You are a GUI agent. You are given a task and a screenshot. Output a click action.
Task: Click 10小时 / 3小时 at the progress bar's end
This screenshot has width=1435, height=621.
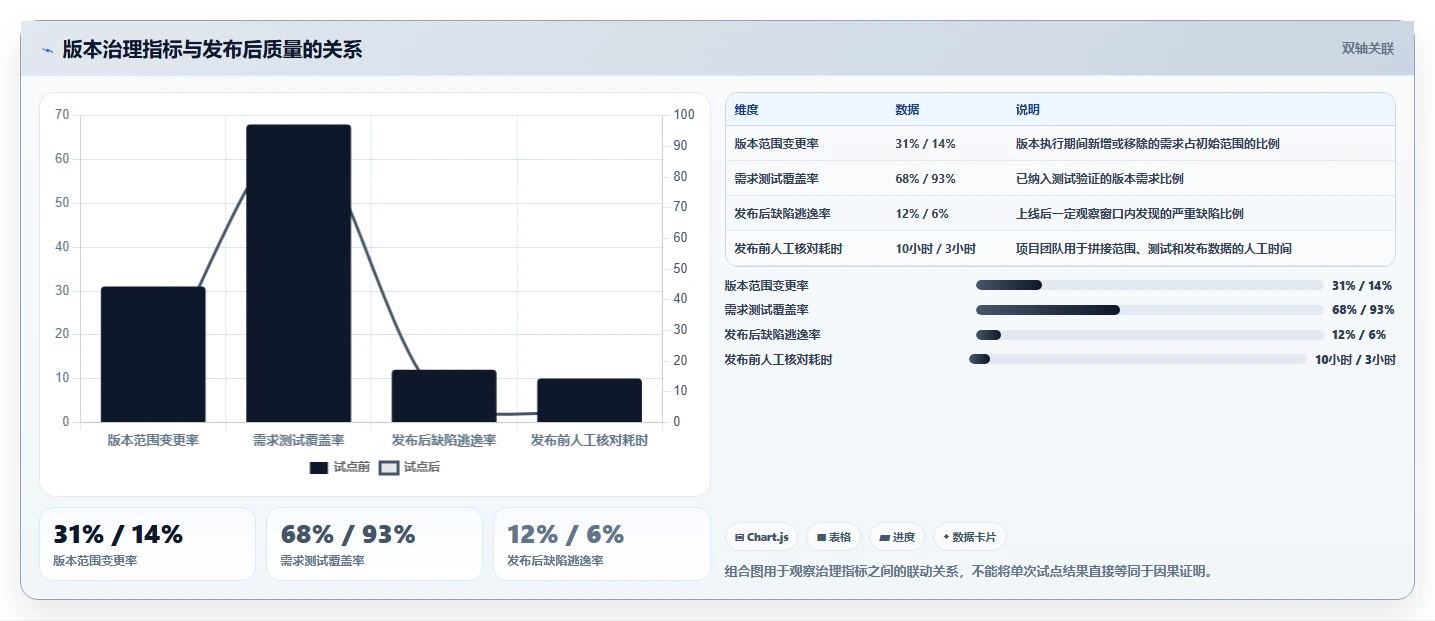tap(1355, 360)
